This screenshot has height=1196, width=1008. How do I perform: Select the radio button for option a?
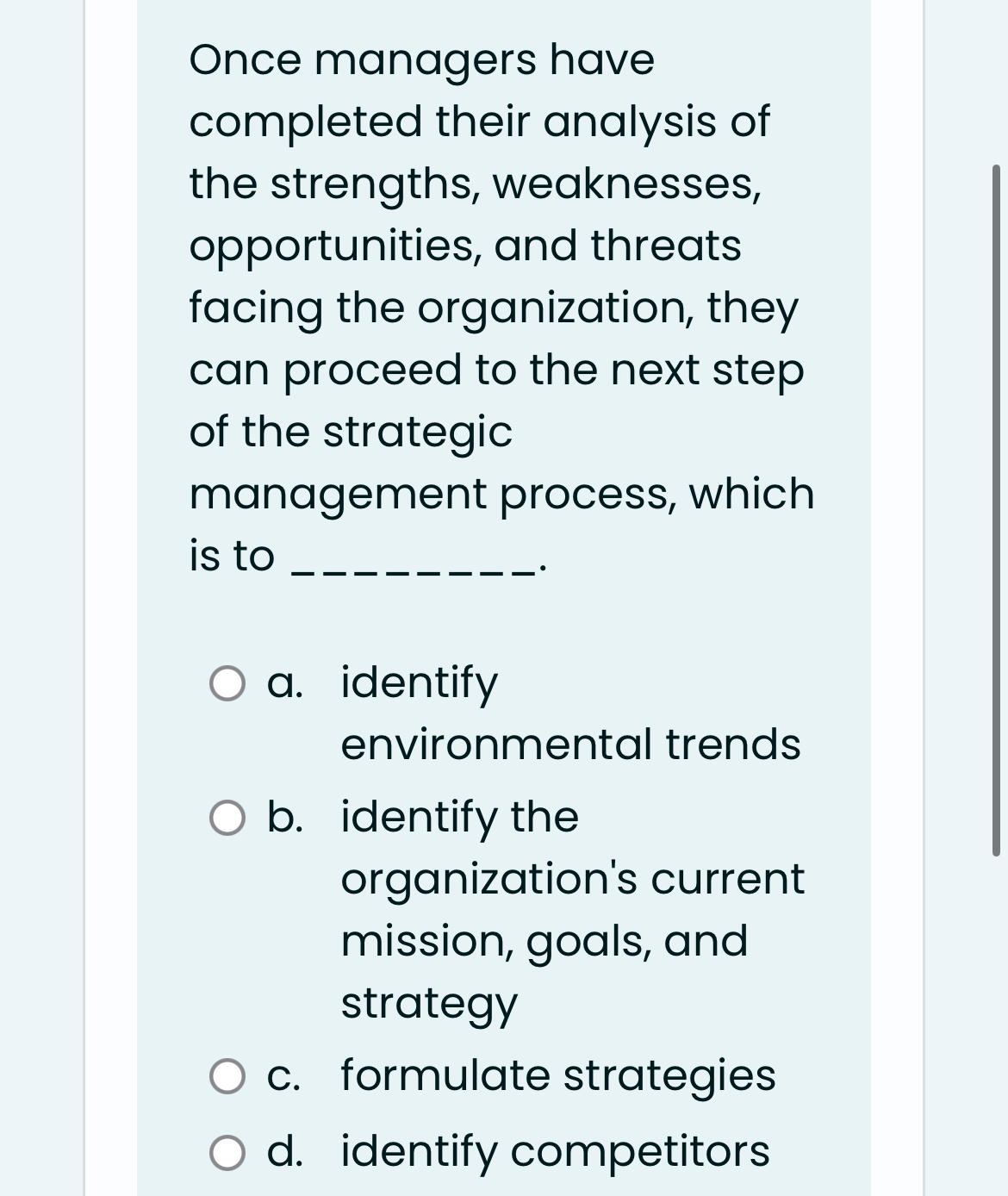(x=227, y=684)
